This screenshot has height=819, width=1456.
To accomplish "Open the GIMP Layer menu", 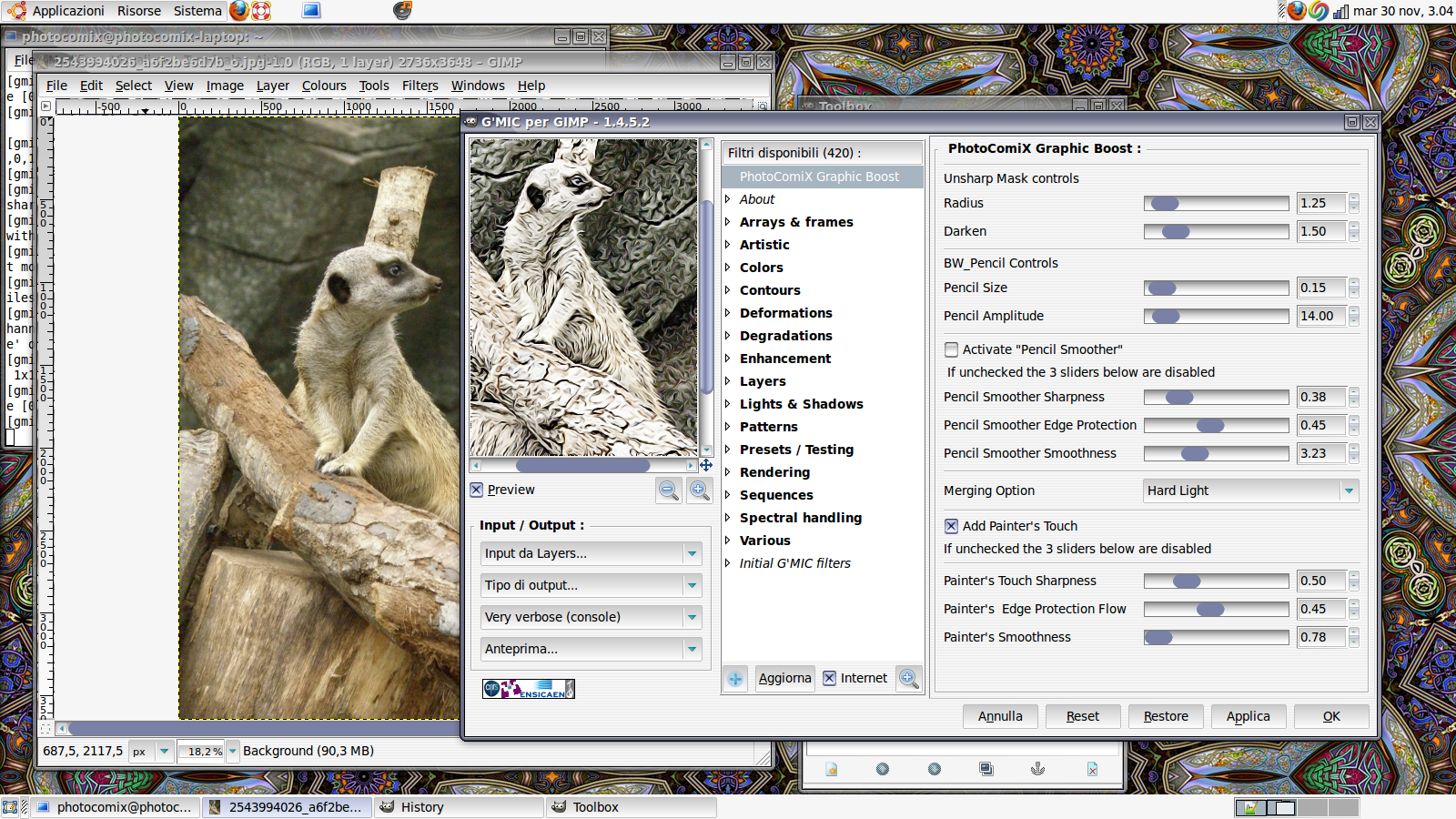I will click(x=272, y=86).
